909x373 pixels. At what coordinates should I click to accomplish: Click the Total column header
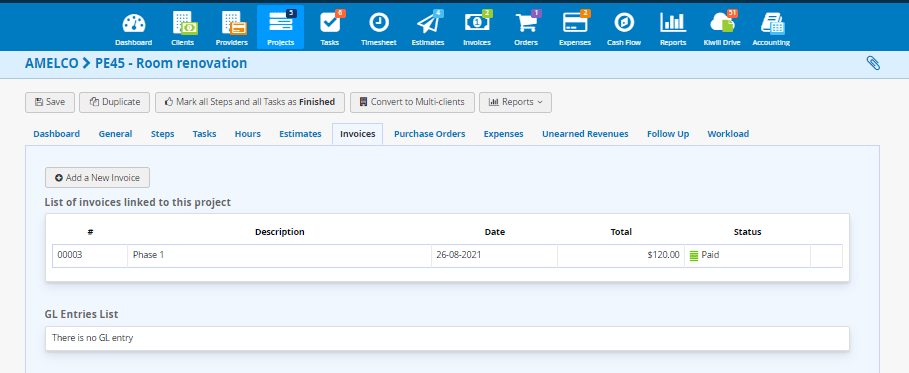621,232
